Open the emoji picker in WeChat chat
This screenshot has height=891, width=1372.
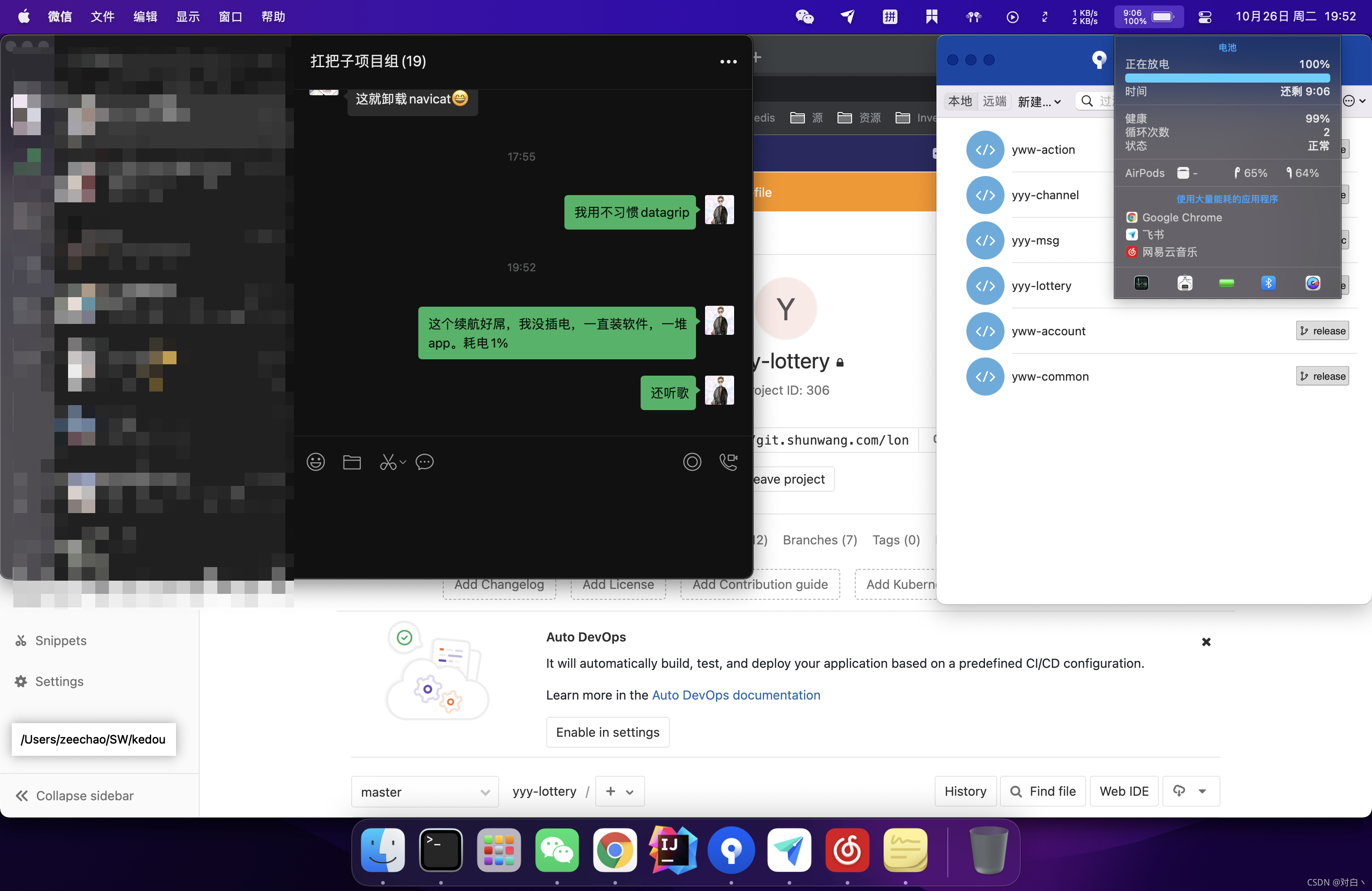pos(315,462)
